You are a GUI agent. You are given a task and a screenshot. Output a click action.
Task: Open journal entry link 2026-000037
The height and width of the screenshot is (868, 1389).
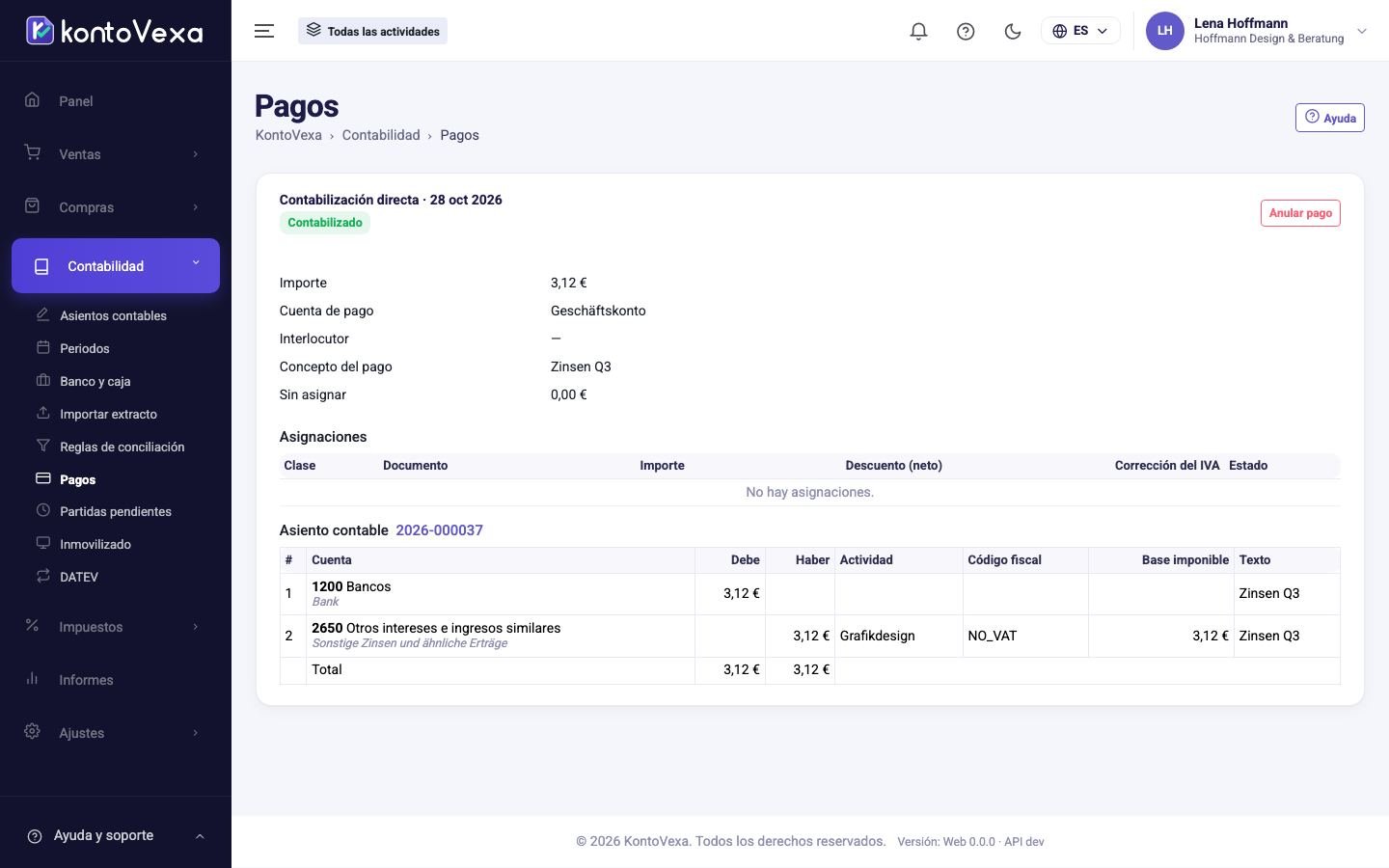(x=439, y=530)
